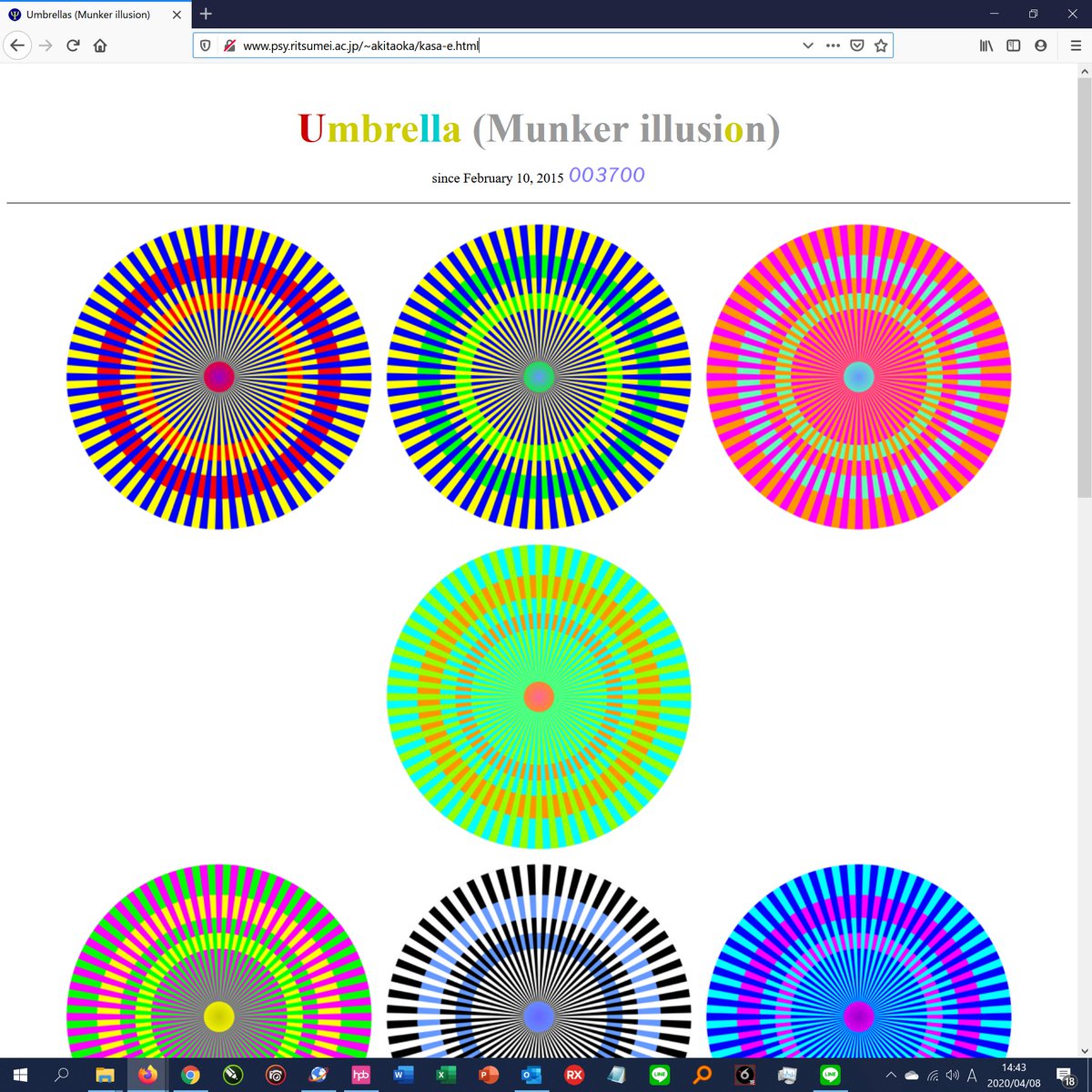The image size is (1092, 1092).
Task: Save page to Pocket
Action: [x=857, y=45]
